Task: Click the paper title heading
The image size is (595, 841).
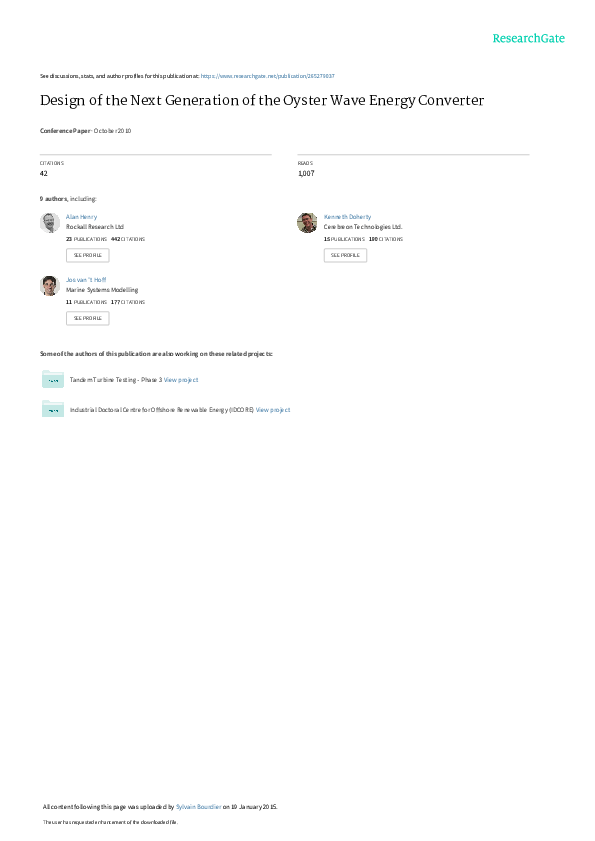Action: coord(262,100)
